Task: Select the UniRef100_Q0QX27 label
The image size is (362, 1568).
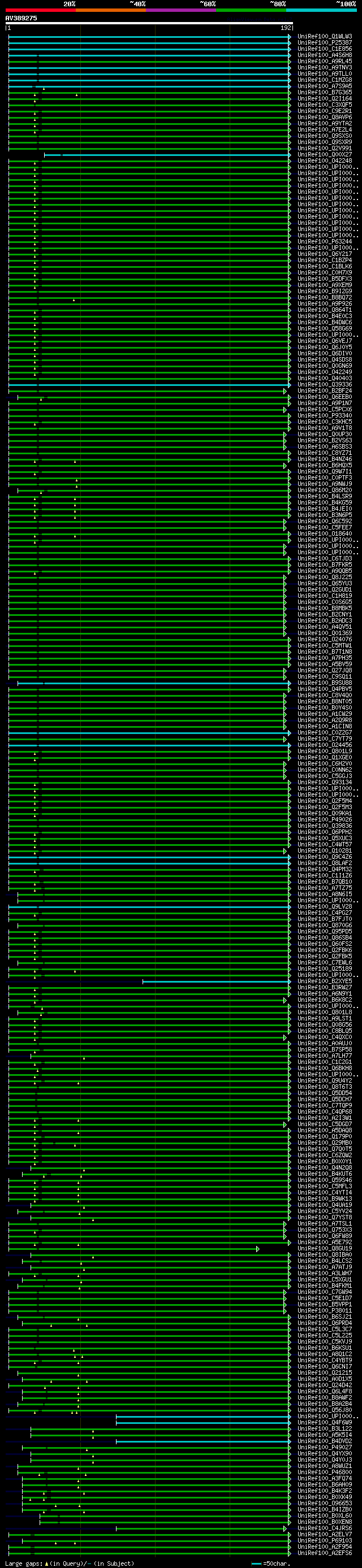Action: coord(324,155)
